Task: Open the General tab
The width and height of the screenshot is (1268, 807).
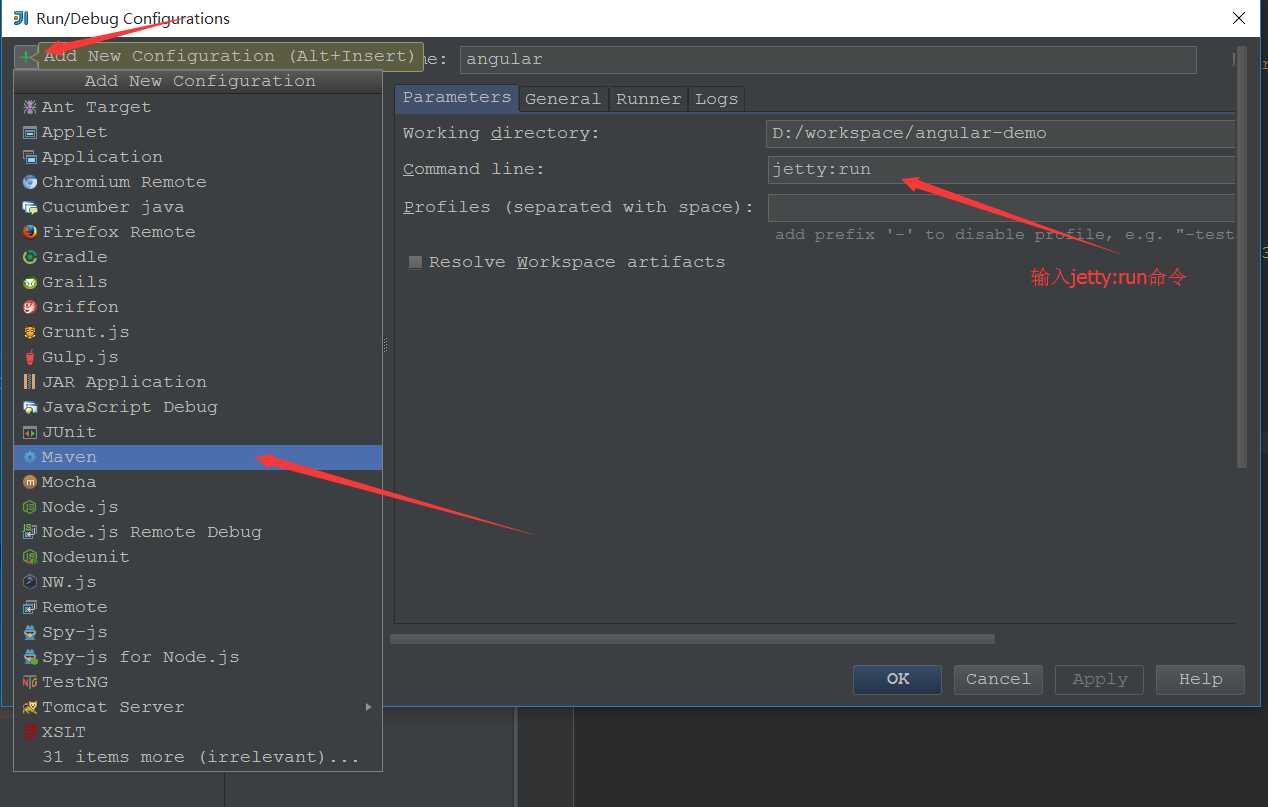Action: tap(563, 98)
